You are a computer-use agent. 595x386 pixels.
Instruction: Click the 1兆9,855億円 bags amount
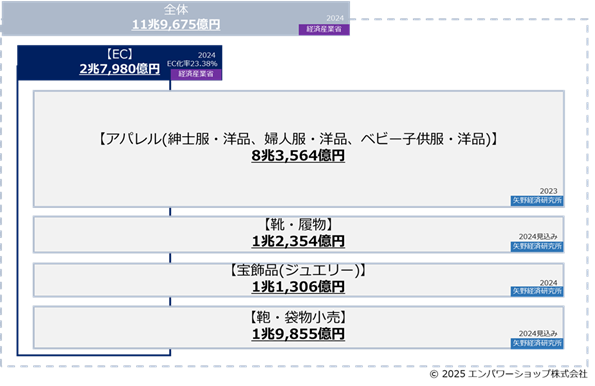298,334
